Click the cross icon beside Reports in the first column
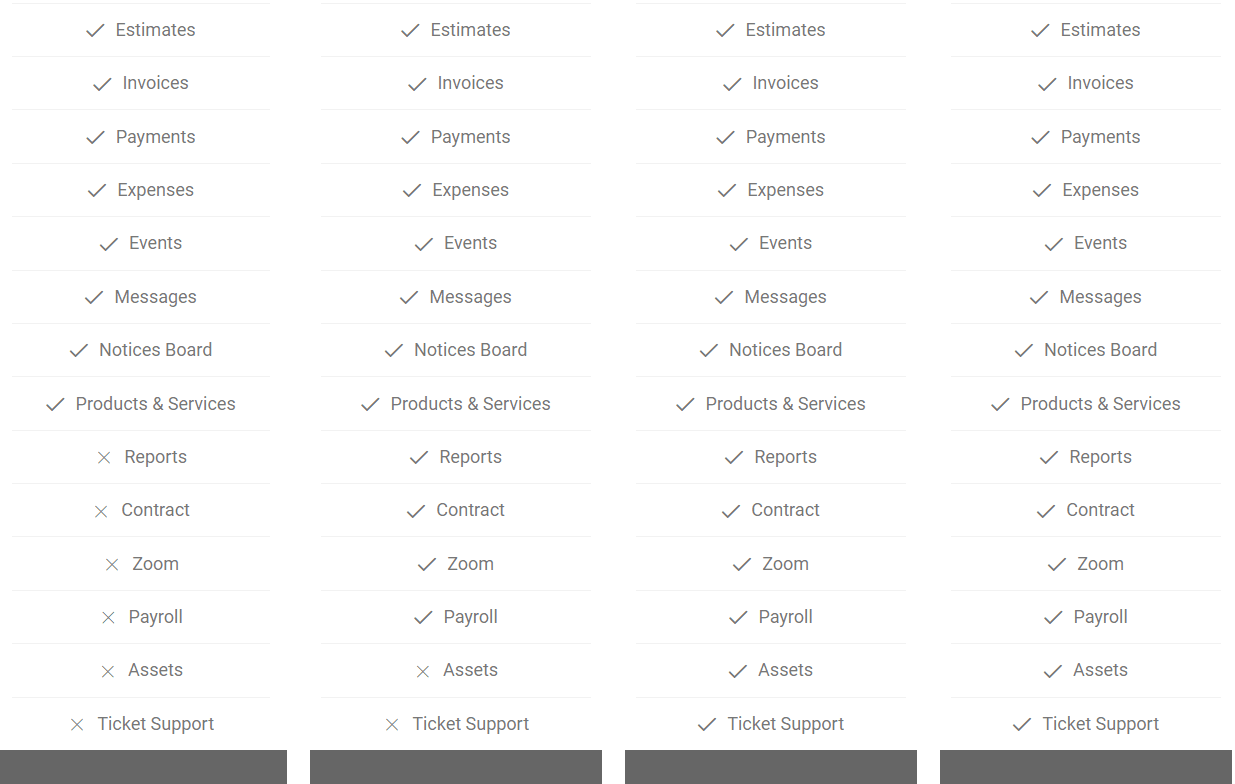The height and width of the screenshot is (784, 1235). pos(104,457)
